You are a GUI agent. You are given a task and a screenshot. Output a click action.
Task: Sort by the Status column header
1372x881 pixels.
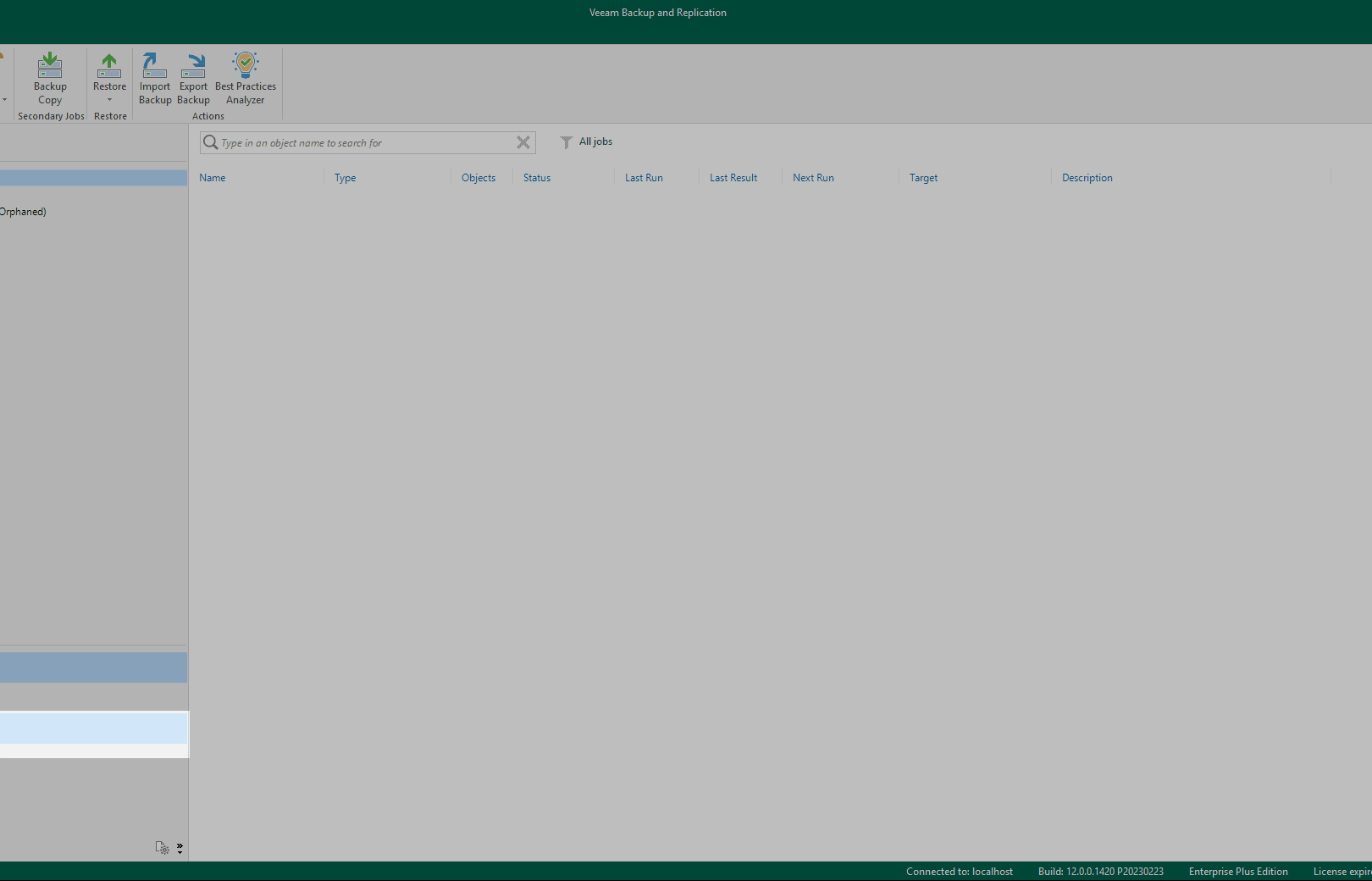537,178
